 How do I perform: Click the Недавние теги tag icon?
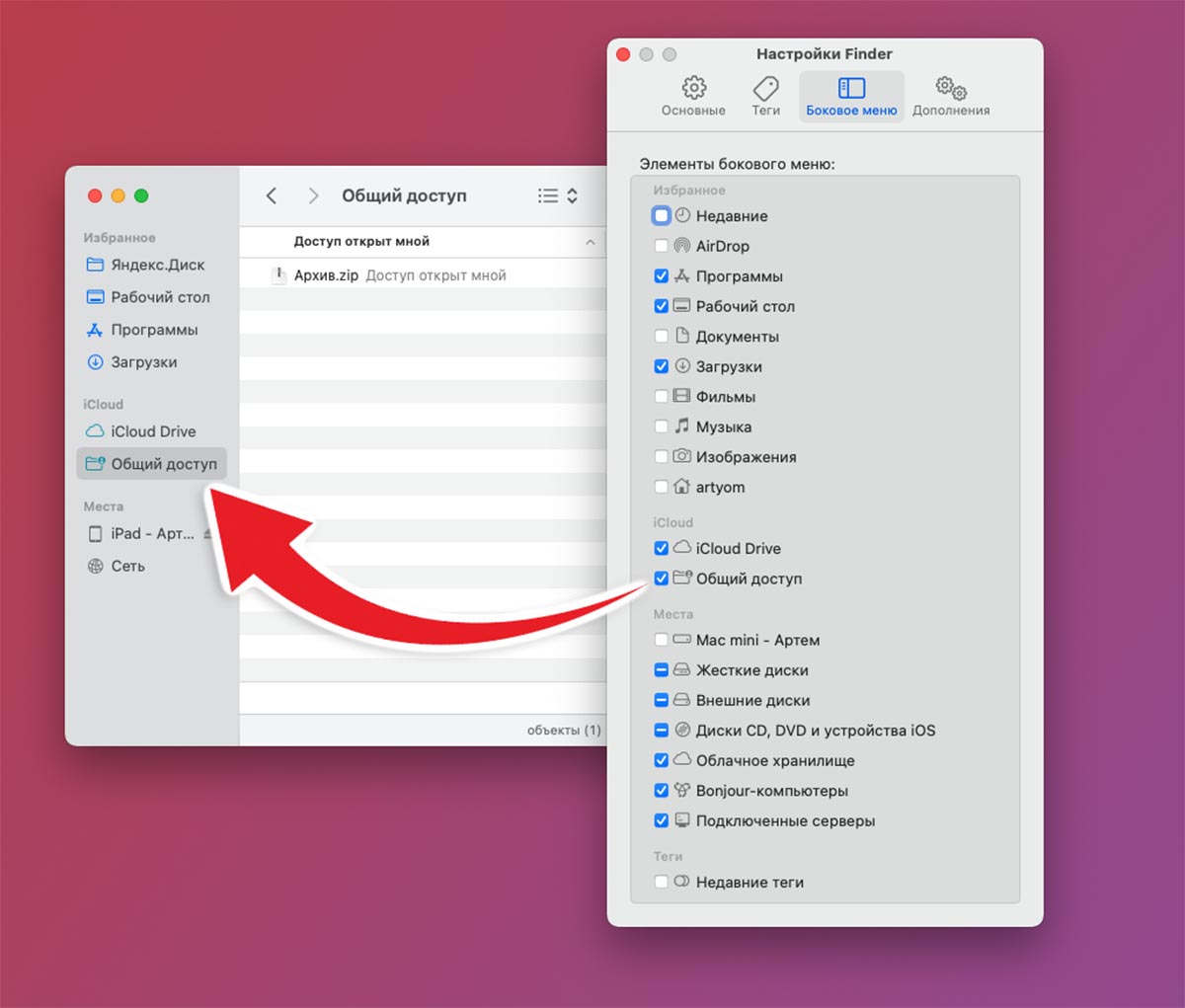(682, 881)
